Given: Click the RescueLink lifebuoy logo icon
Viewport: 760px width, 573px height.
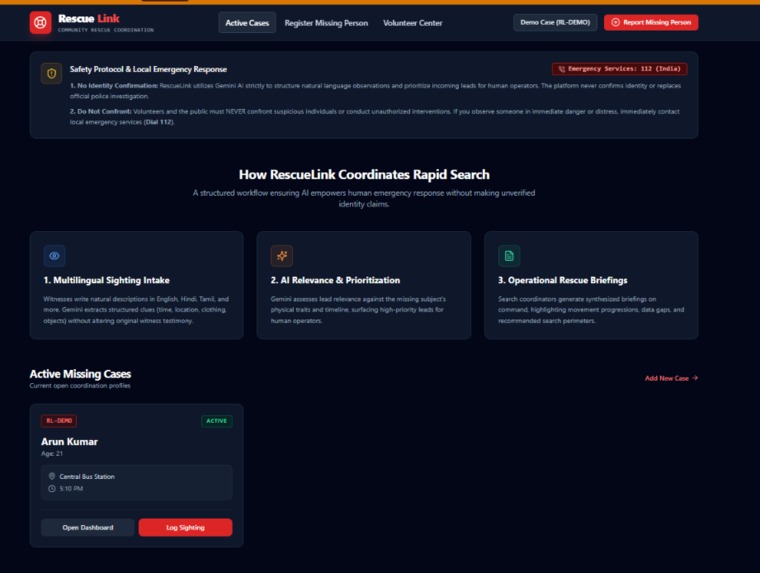Looking at the screenshot, I should (x=40, y=22).
